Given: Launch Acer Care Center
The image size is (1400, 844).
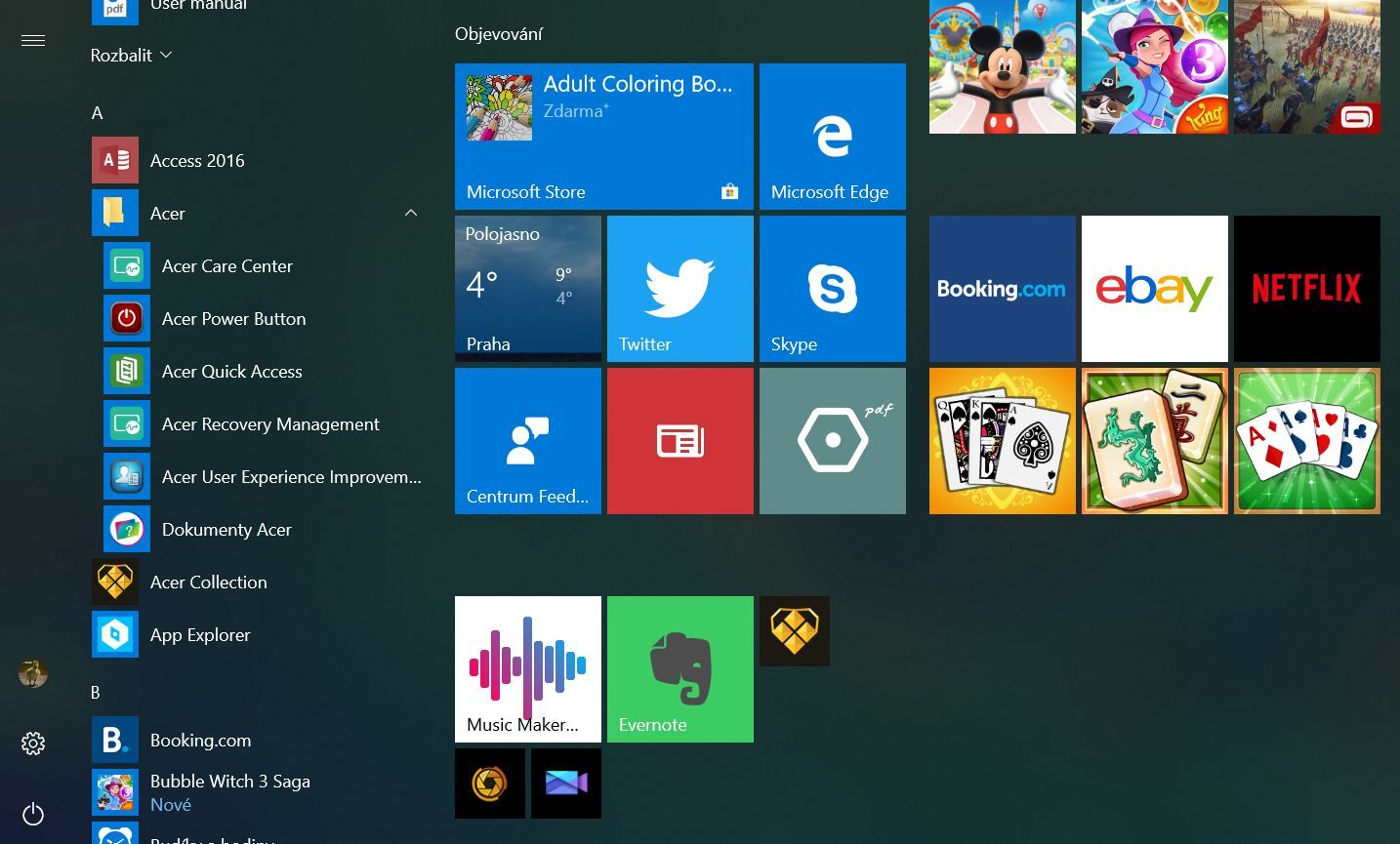Looking at the screenshot, I should coord(226,265).
